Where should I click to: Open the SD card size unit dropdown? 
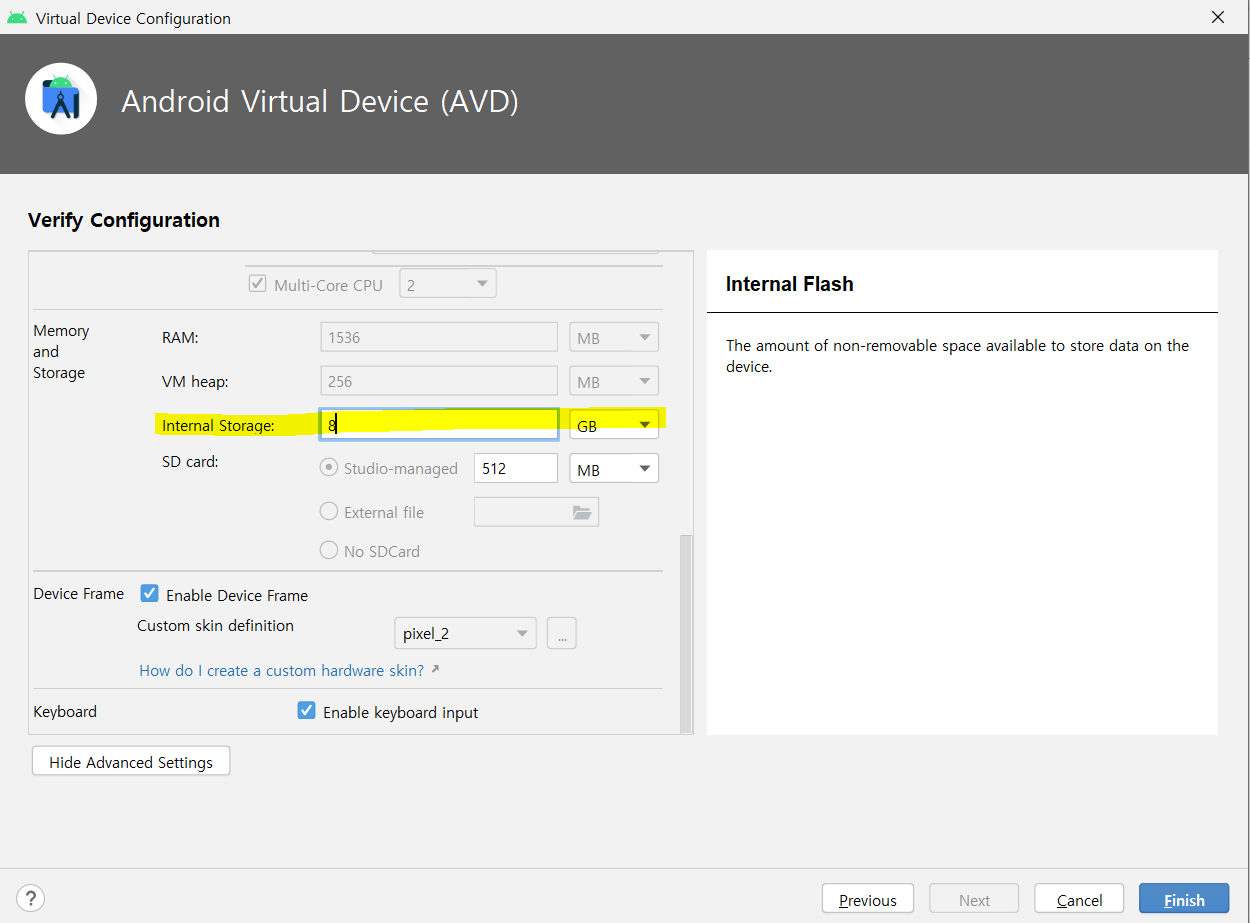[x=614, y=469]
